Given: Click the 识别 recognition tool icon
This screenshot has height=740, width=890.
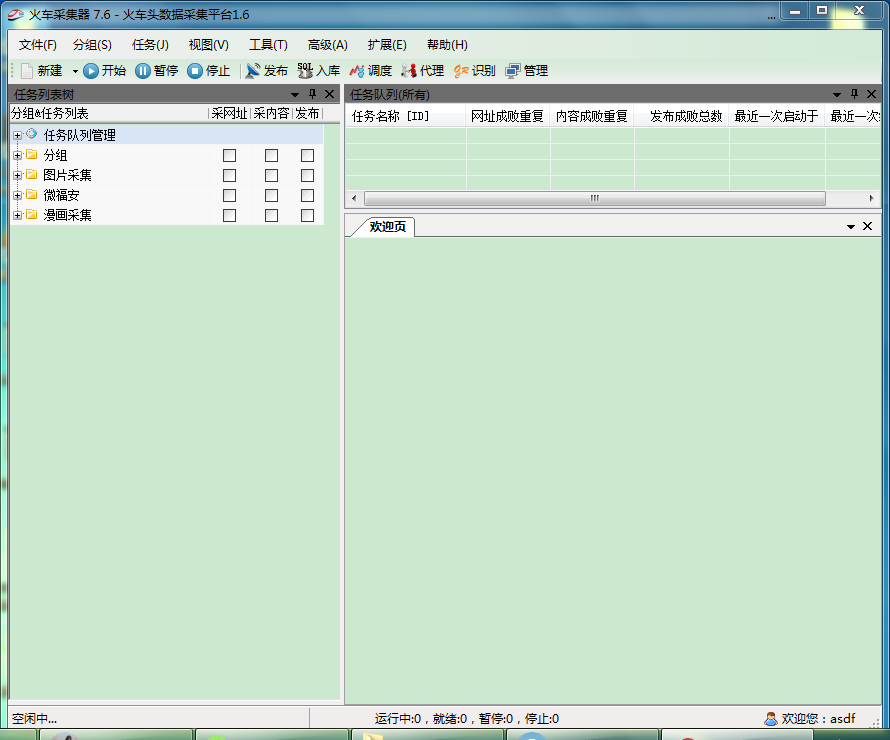Looking at the screenshot, I should [x=473, y=70].
